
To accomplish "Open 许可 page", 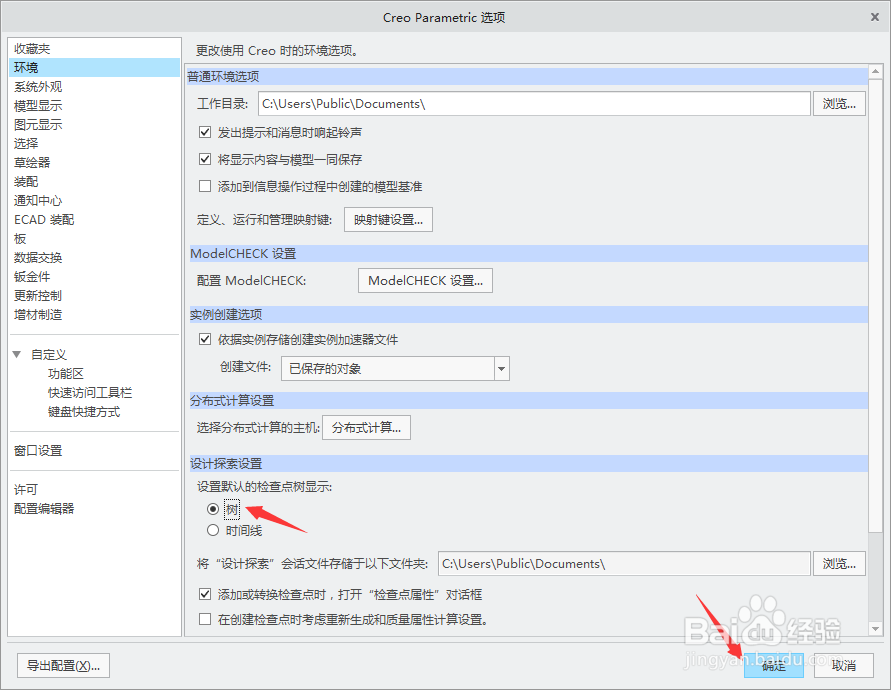I will tap(26, 489).
